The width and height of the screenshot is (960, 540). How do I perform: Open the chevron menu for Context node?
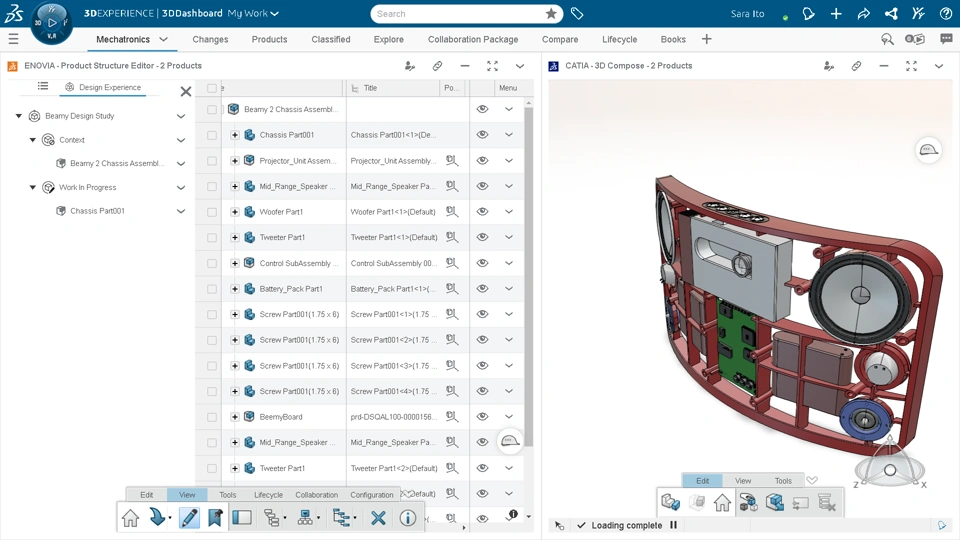[x=181, y=140]
